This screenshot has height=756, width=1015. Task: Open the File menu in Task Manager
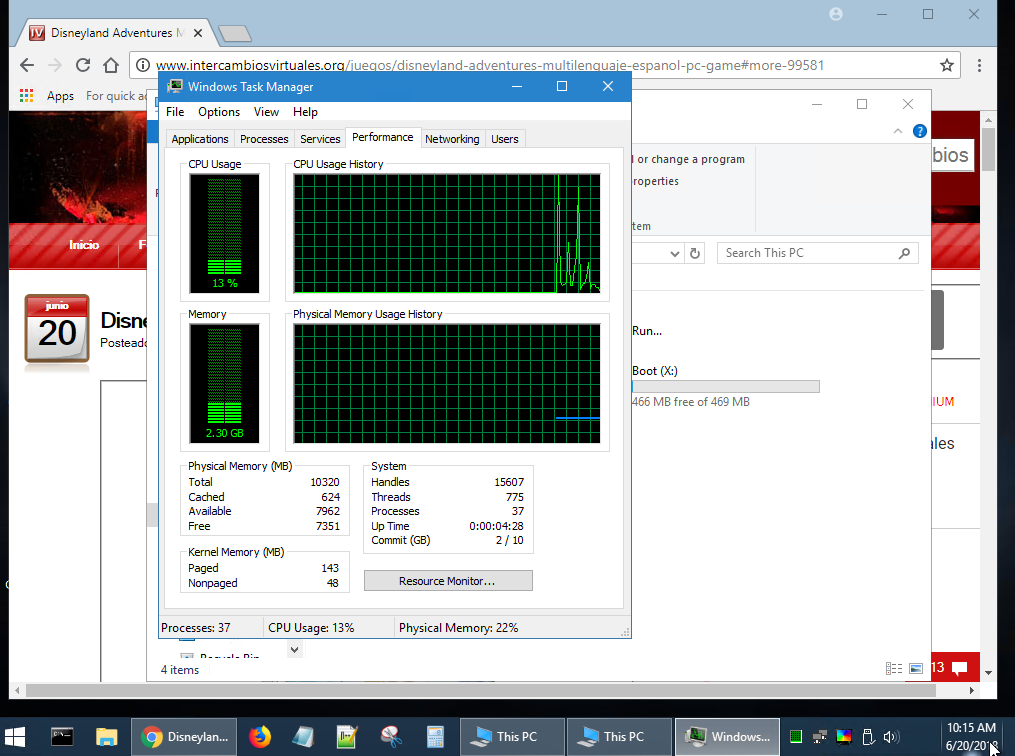click(175, 112)
